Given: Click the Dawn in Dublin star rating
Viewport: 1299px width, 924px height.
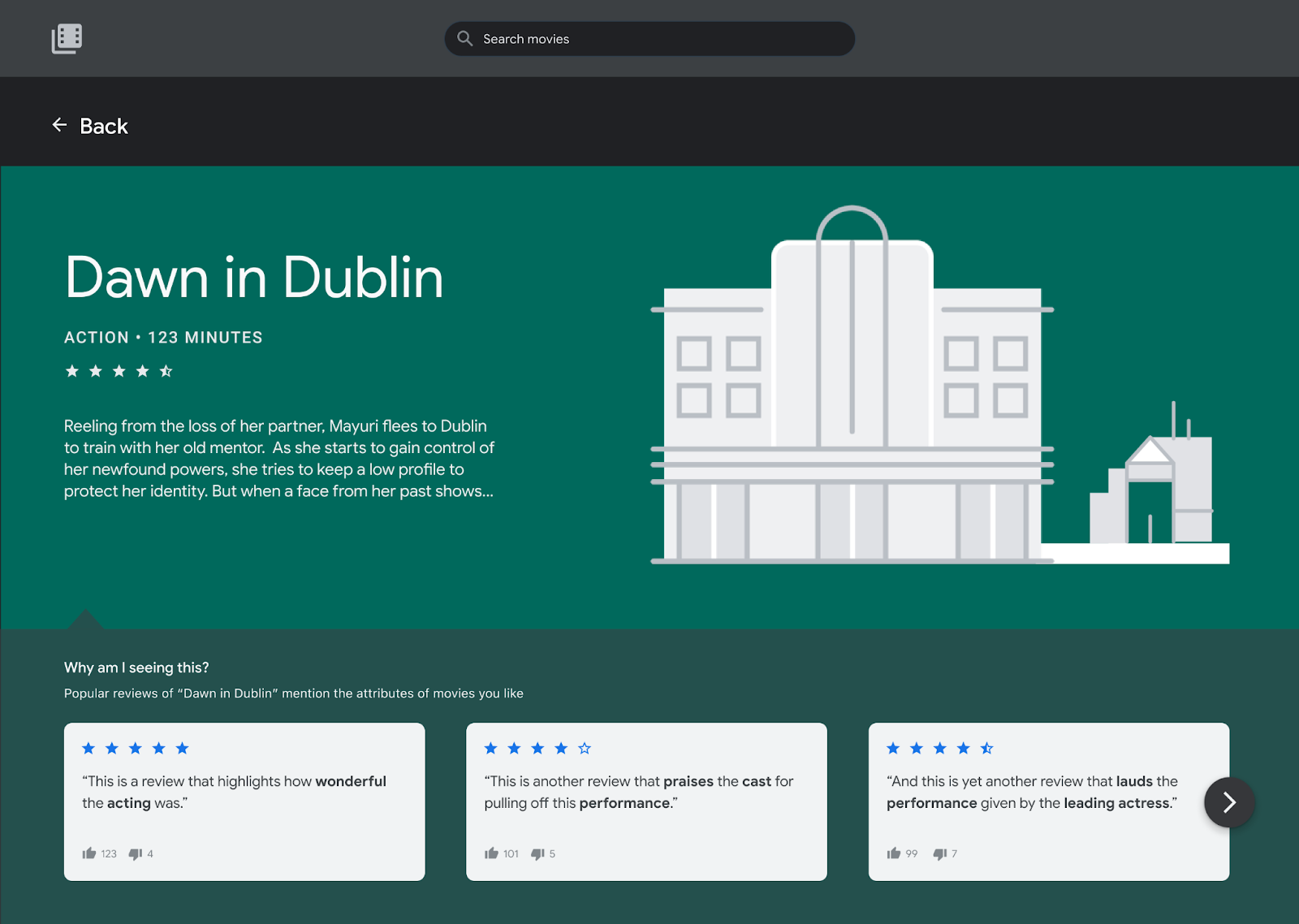Looking at the screenshot, I should [119, 371].
